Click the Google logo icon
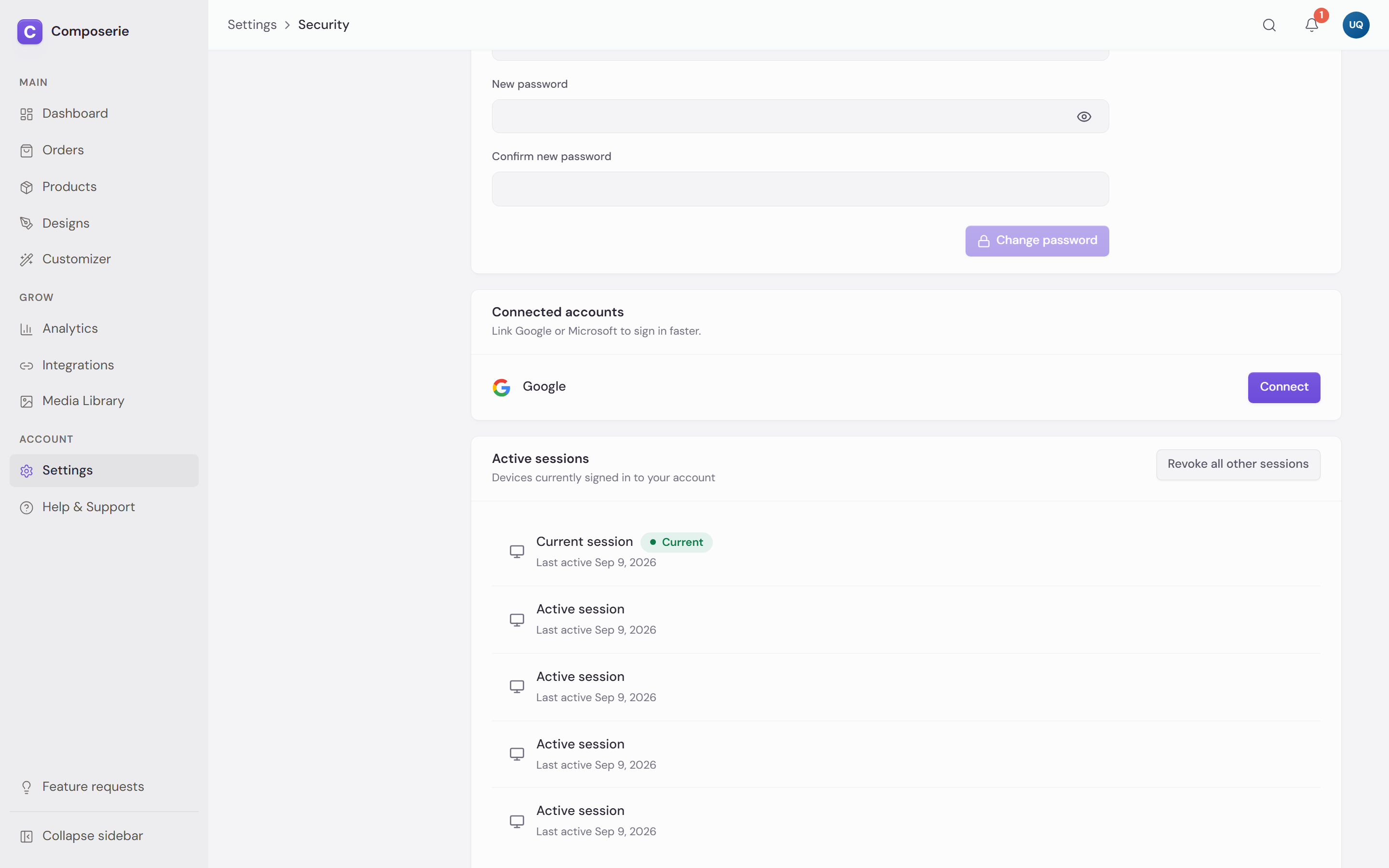 pos(502,388)
